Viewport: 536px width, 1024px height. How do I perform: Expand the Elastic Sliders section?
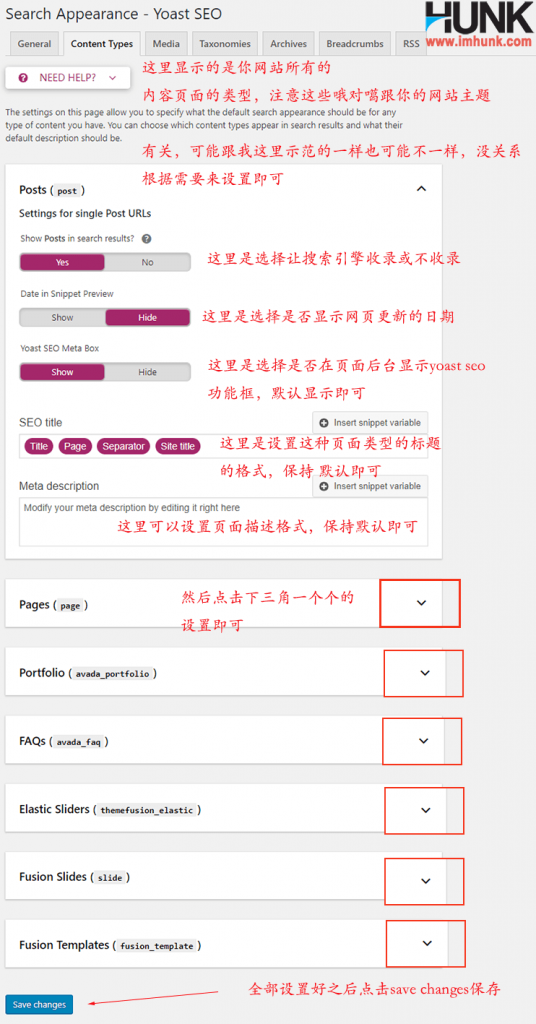coord(426,810)
